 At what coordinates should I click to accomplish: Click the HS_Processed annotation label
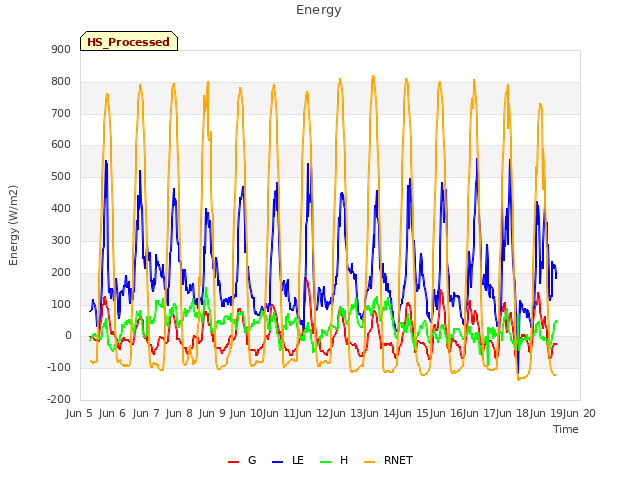[129, 42]
